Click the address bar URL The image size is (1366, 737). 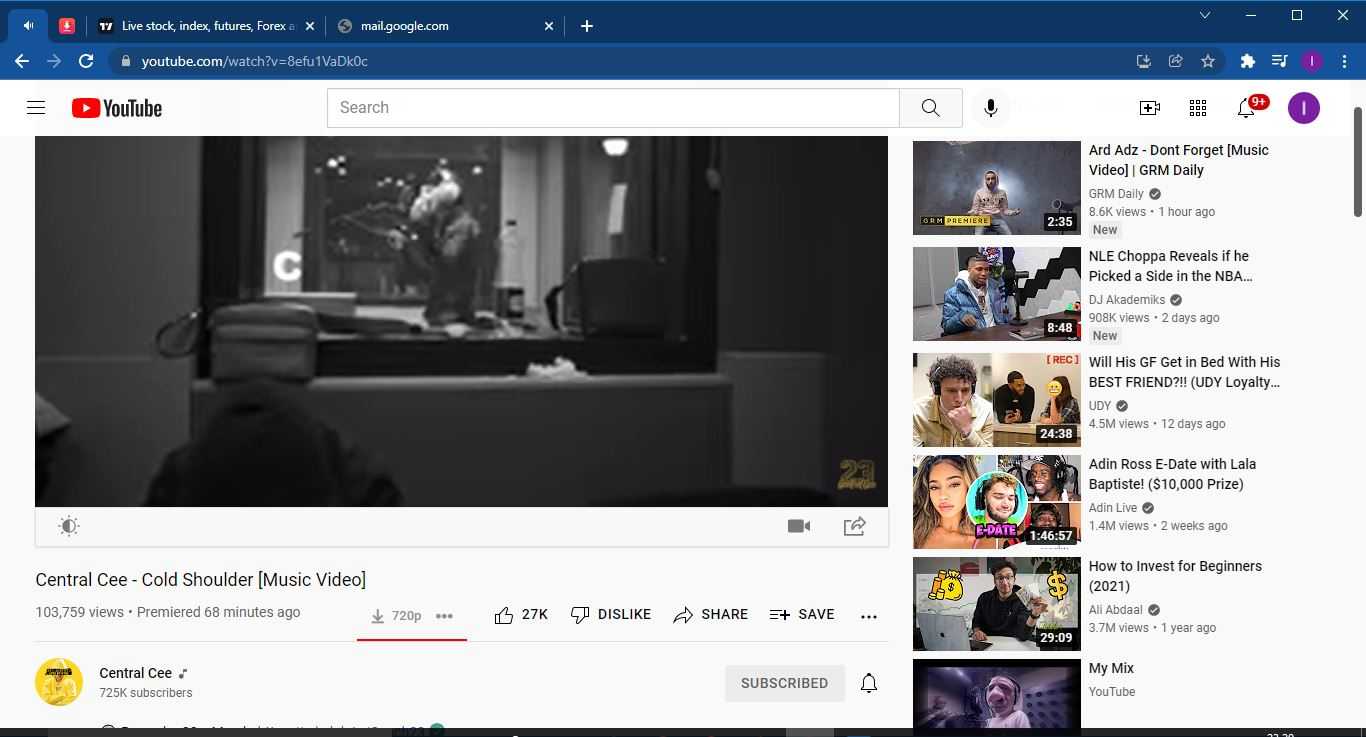click(255, 61)
